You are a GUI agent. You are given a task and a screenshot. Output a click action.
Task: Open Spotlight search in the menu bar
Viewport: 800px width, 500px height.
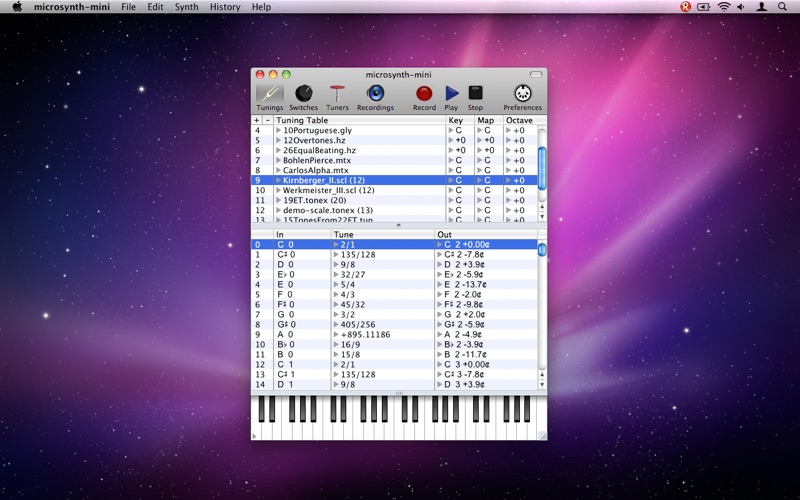point(782,7)
